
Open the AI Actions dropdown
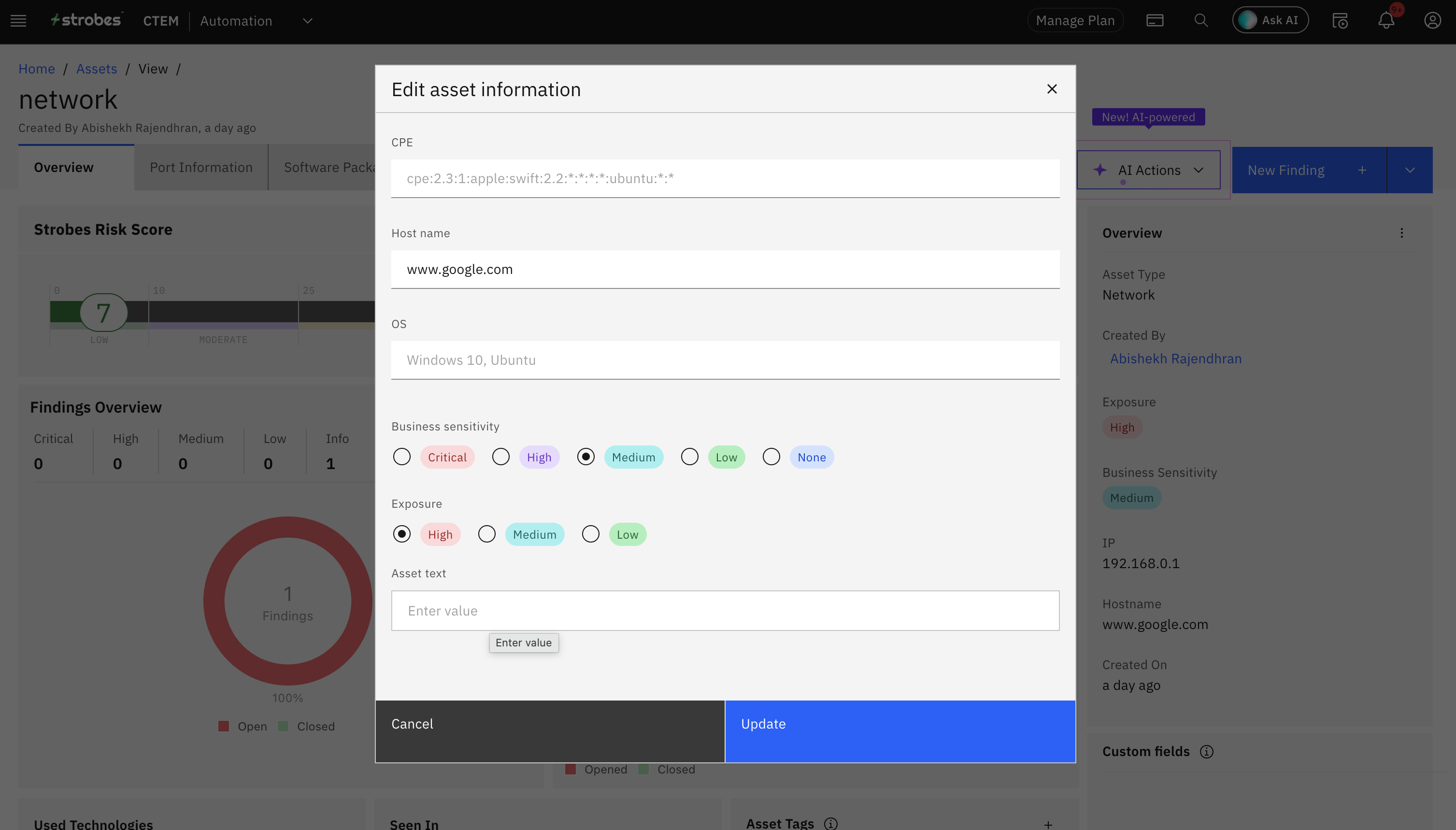(1148, 170)
